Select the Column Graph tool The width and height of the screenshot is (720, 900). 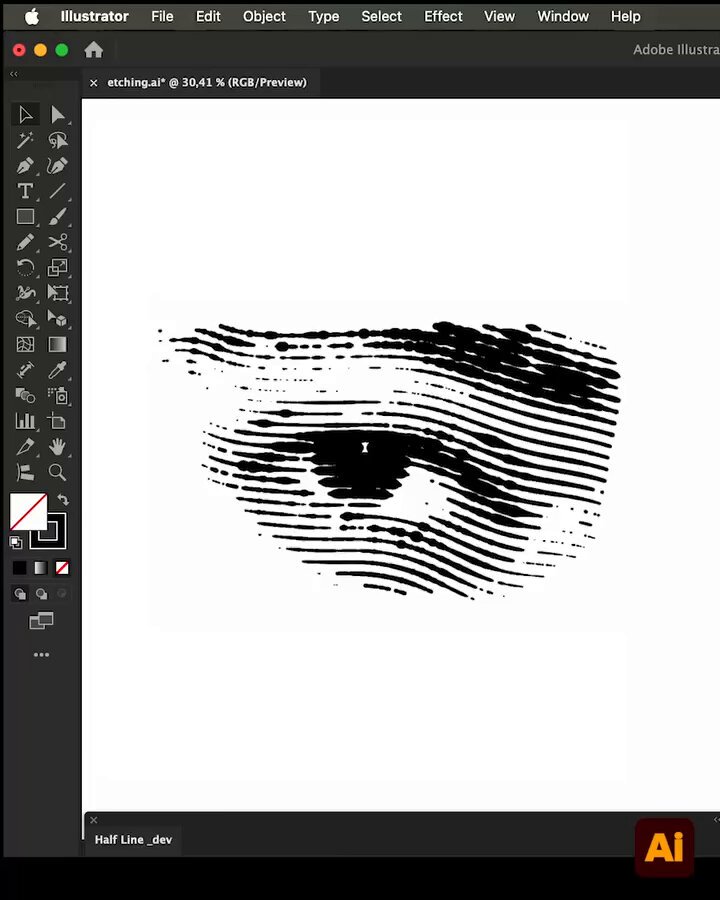(25, 421)
